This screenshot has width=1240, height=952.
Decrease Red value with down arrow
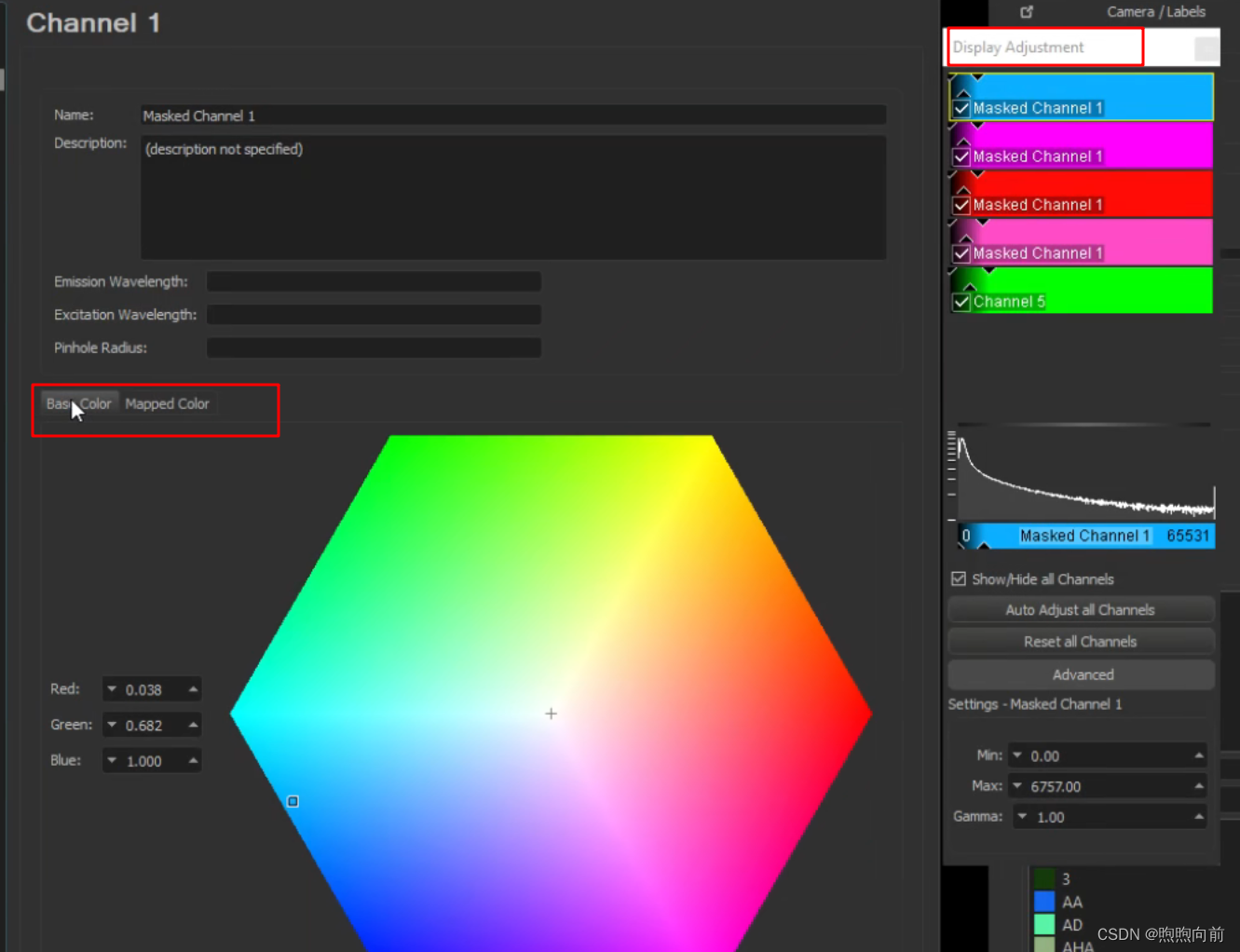click(112, 689)
